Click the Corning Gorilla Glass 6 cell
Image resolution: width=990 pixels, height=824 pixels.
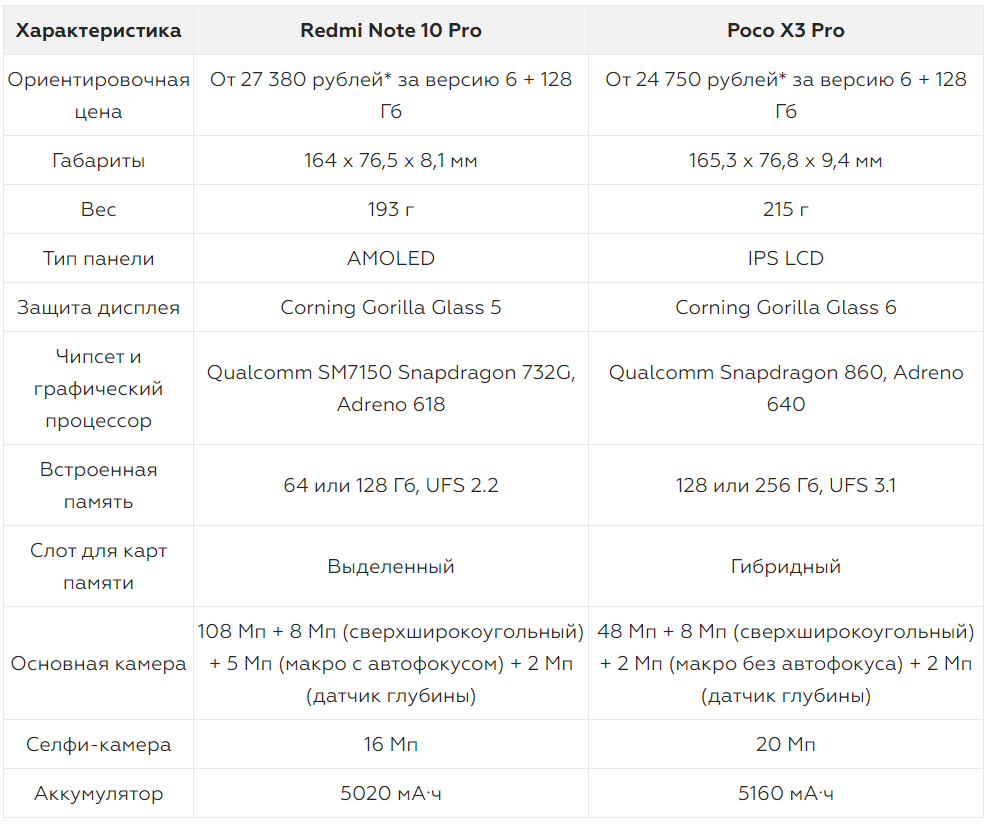point(785,308)
